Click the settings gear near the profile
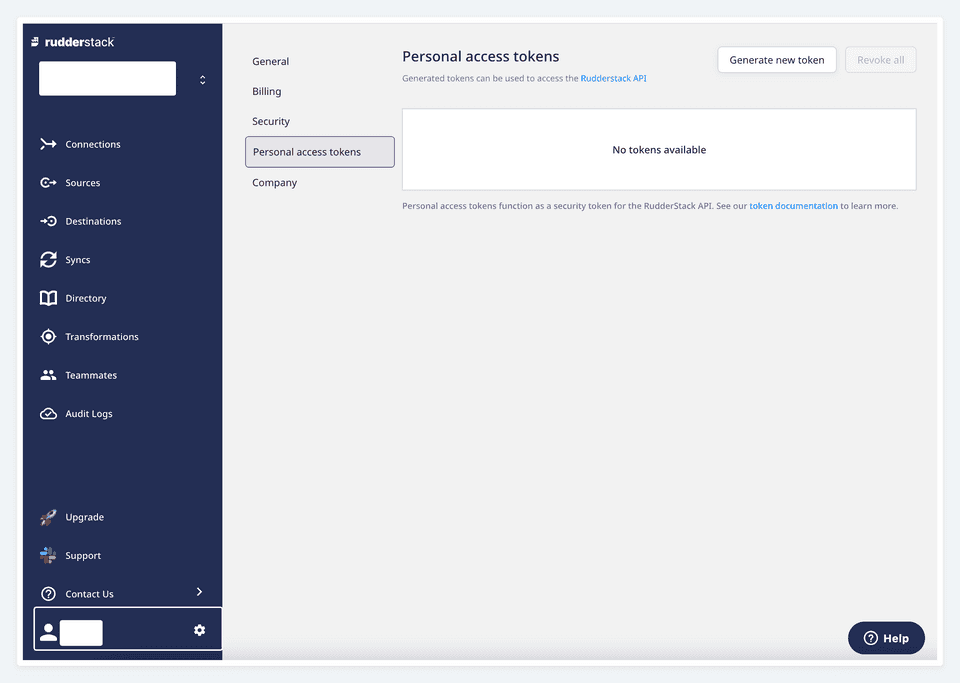Viewport: 960px width, 683px height. 199,630
